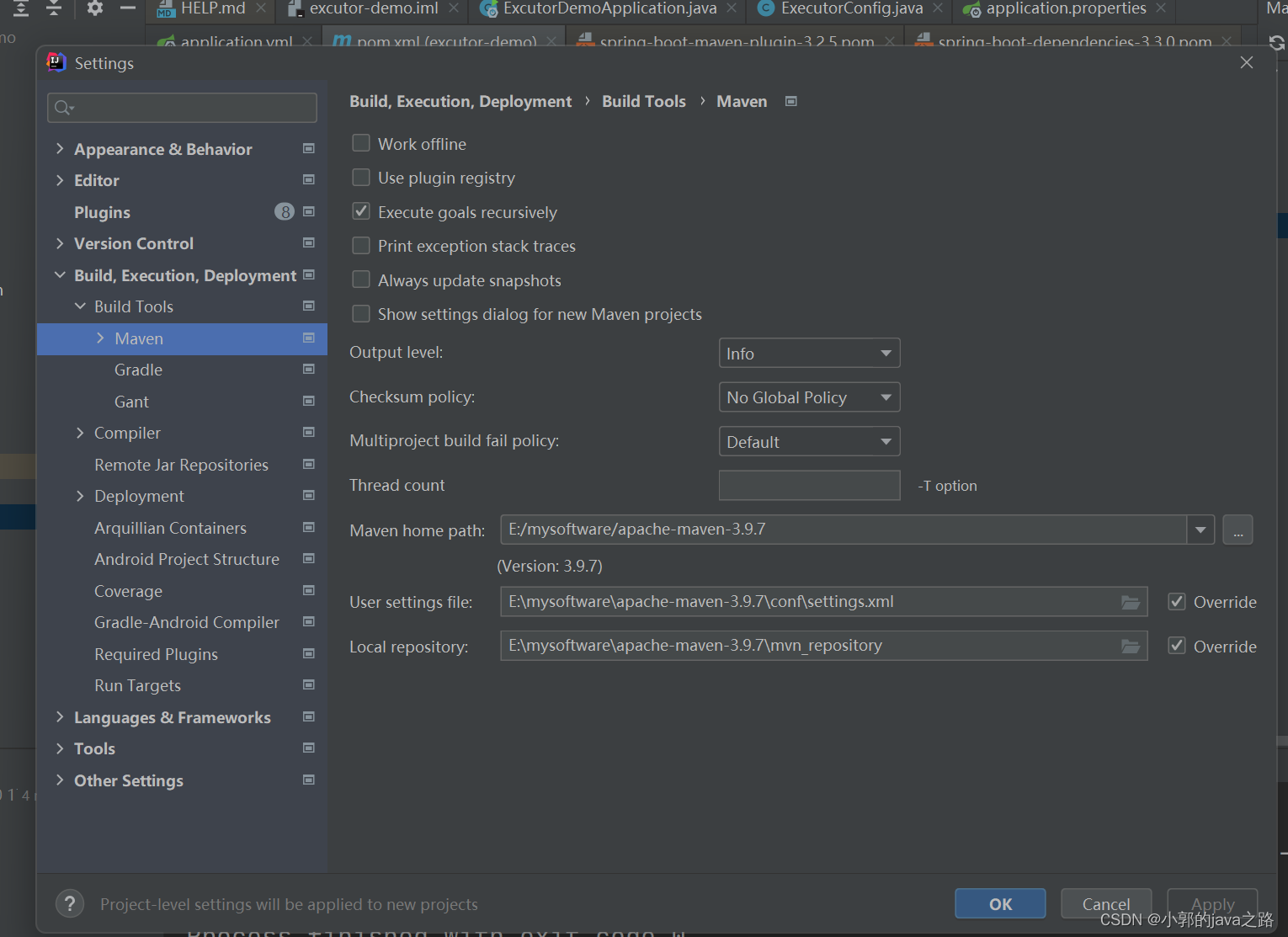Image resolution: width=1288 pixels, height=937 pixels.
Task: Click the collapse all icon in IDE toolbar
Action: 54,8
